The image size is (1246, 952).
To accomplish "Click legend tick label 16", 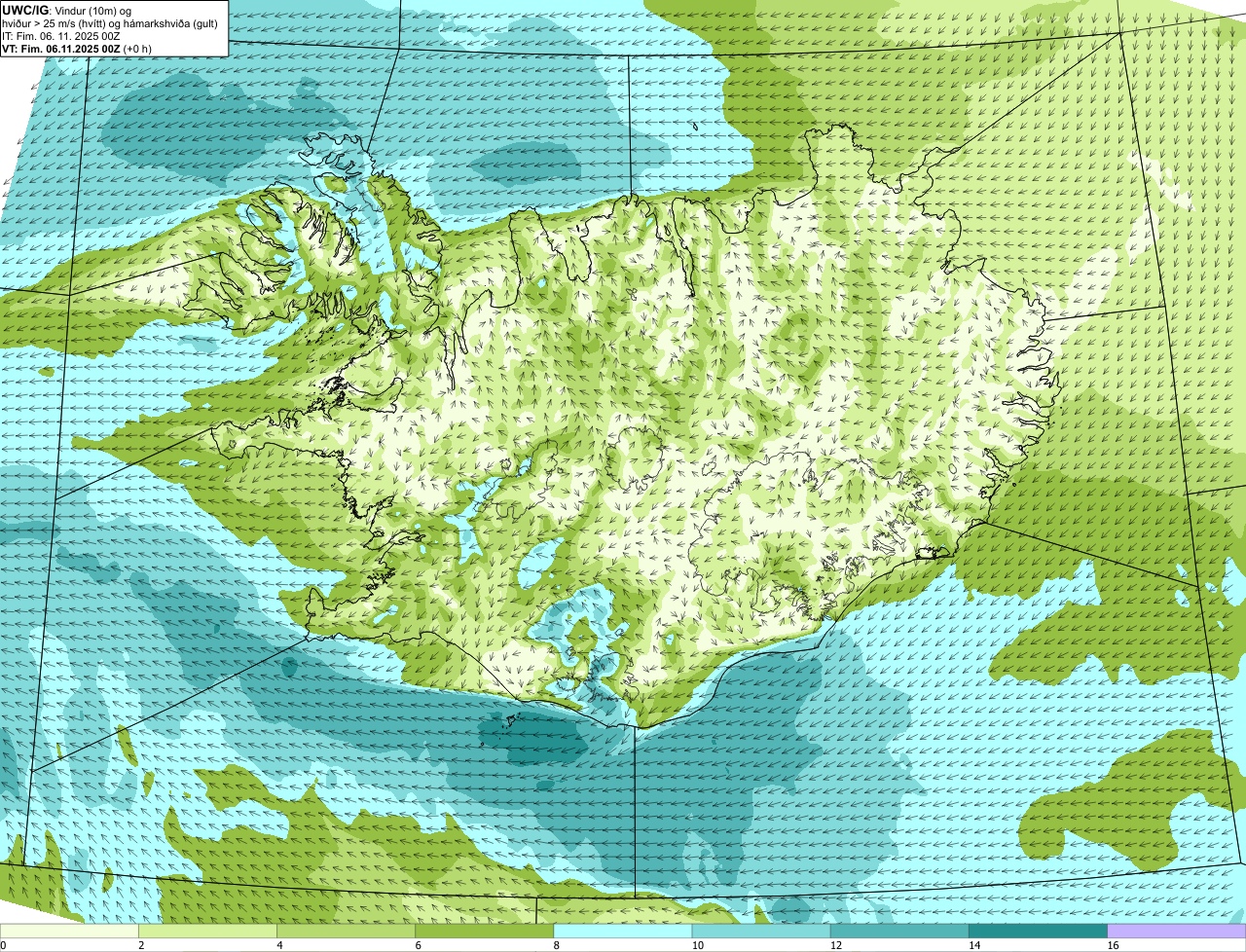I will pyautogui.click(x=1113, y=945).
